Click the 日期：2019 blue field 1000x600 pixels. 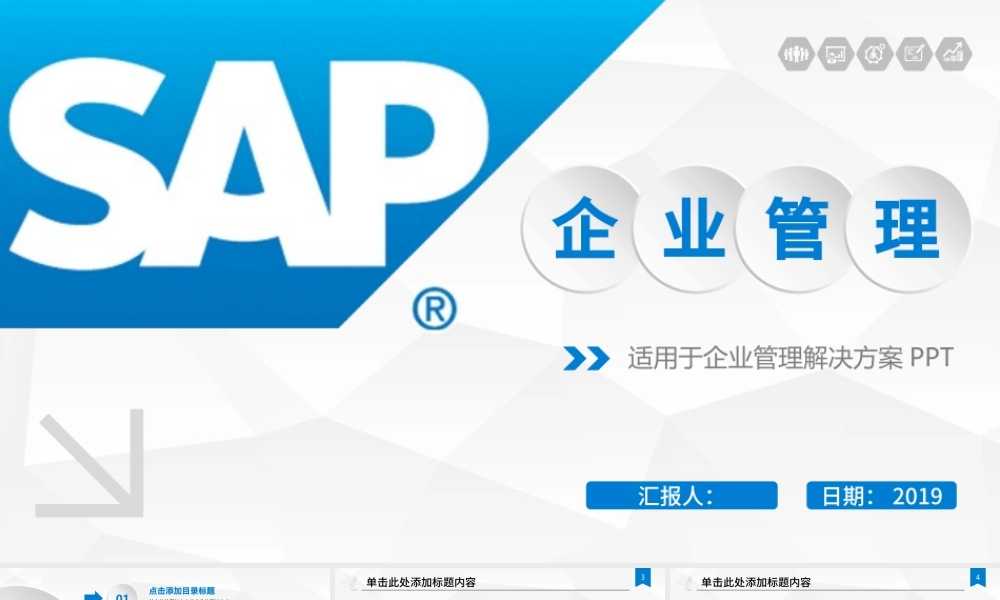tap(881, 495)
